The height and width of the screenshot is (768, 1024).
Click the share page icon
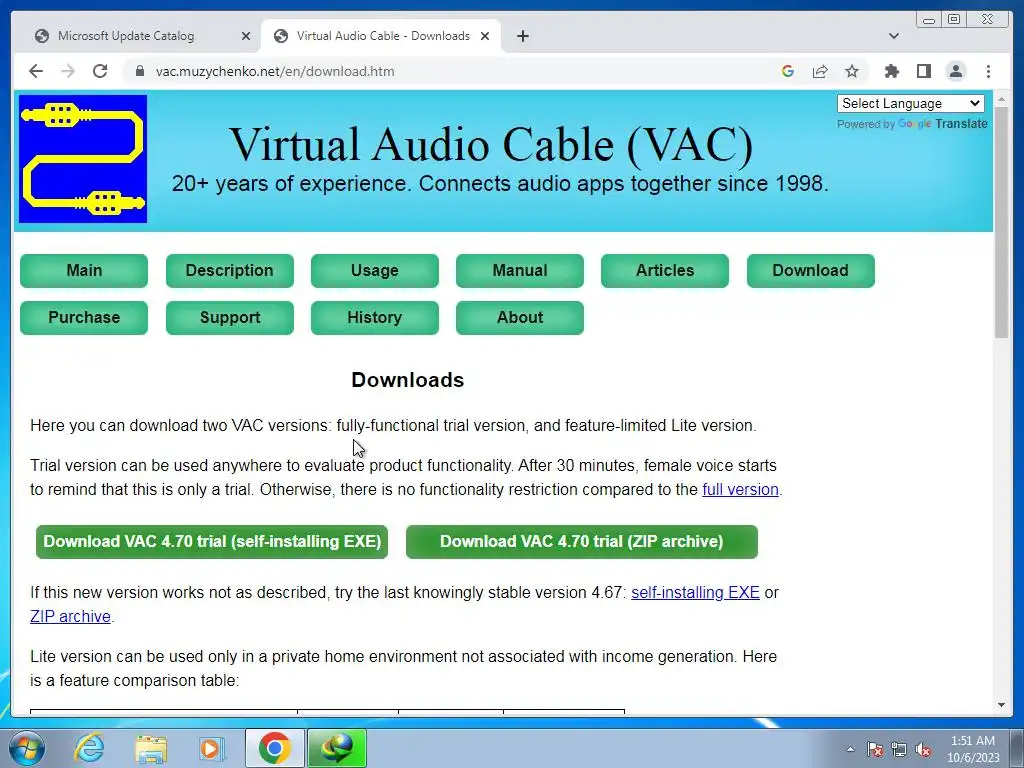pyautogui.click(x=820, y=71)
